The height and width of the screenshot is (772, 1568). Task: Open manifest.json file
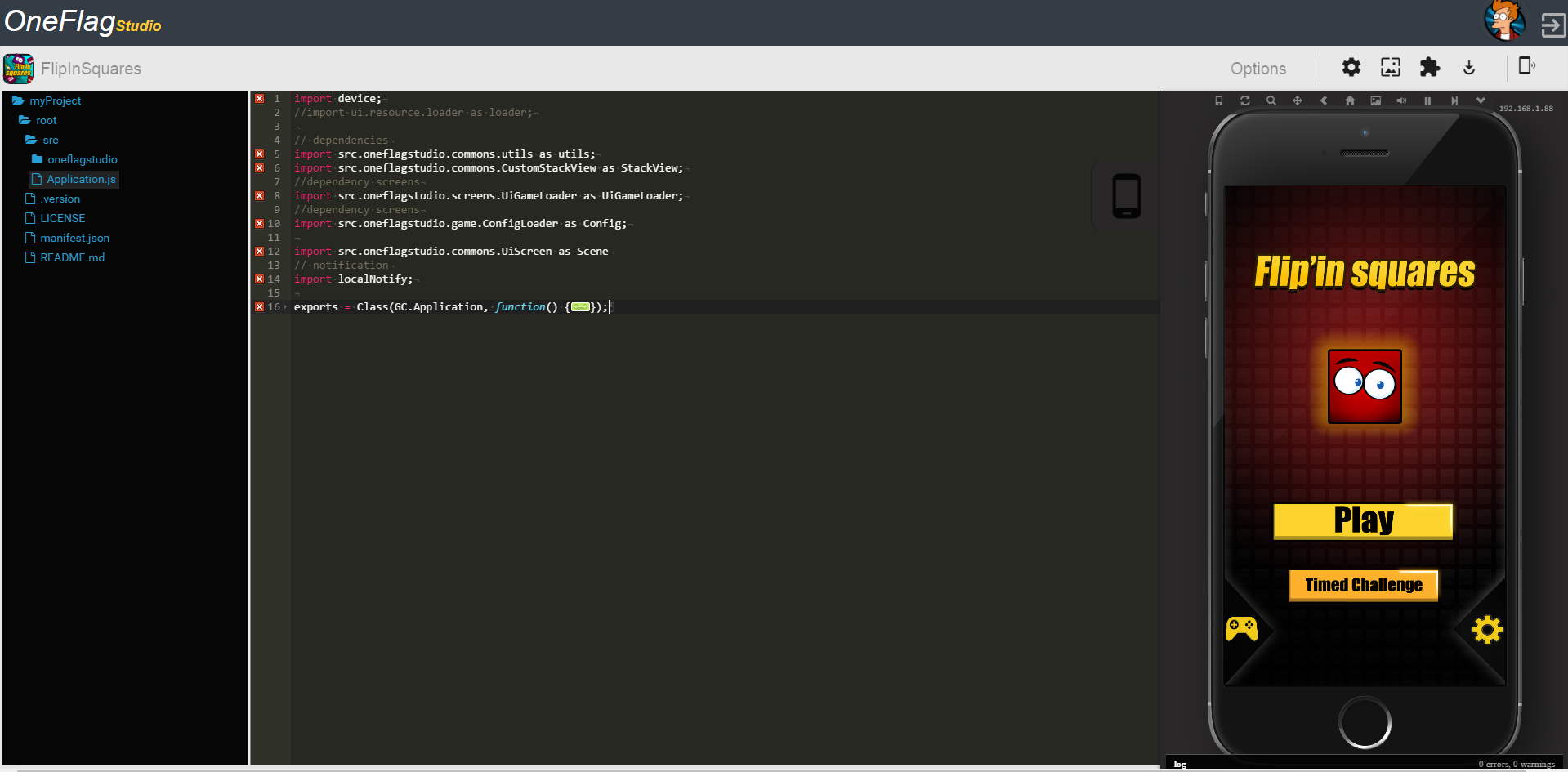(74, 238)
